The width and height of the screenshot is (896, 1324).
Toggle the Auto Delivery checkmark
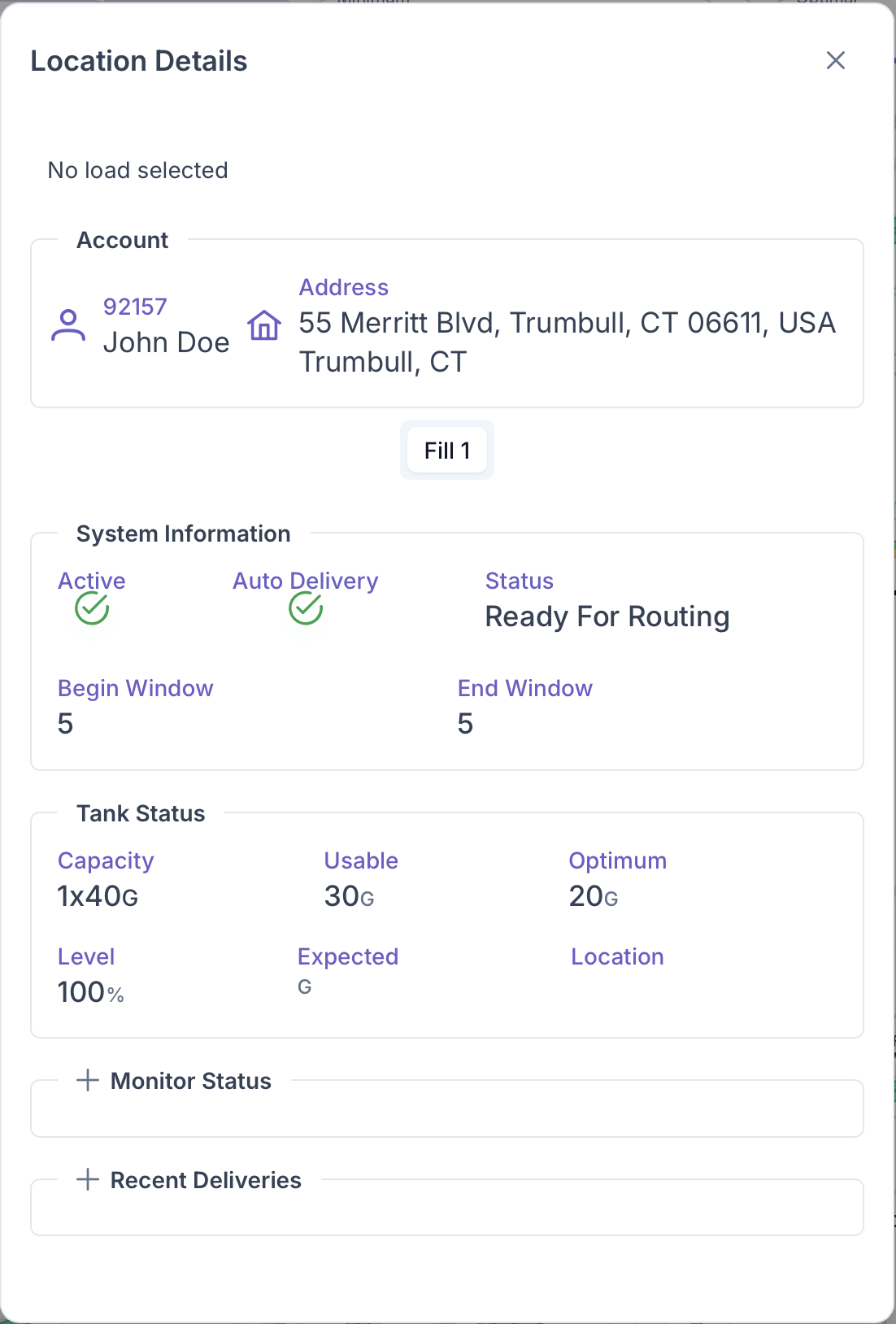[x=306, y=608]
